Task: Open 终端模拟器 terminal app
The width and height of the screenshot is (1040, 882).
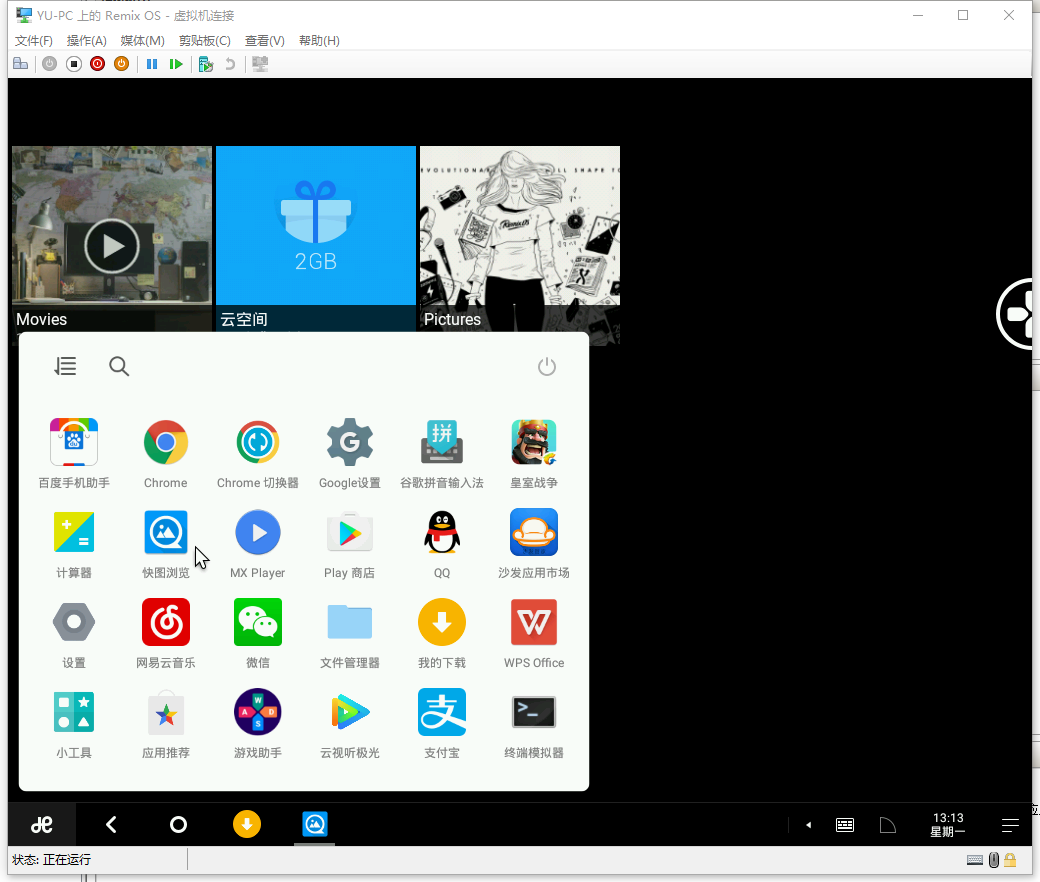Action: tap(533, 713)
